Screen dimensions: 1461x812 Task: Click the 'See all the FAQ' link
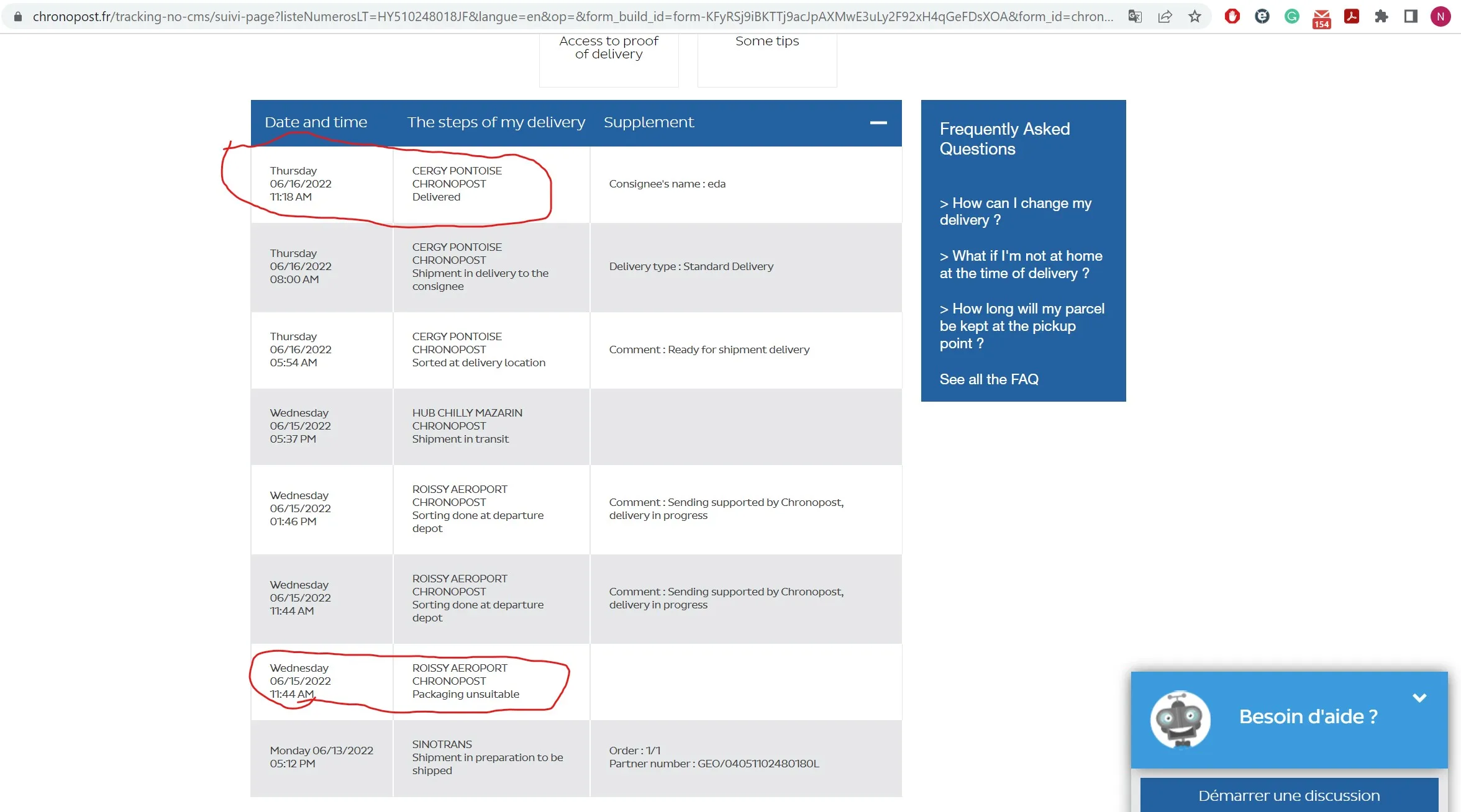(x=989, y=379)
